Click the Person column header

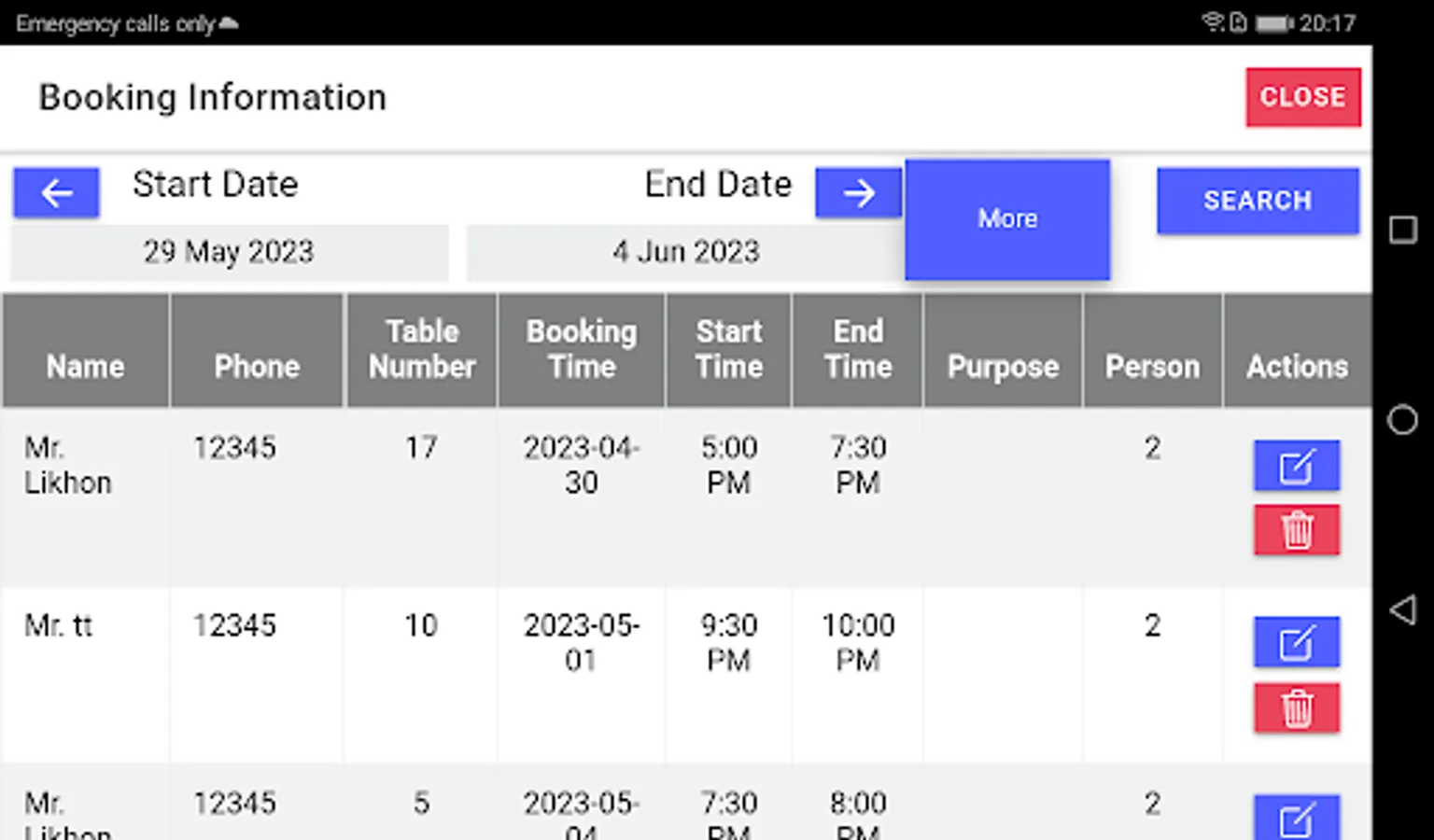click(x=1152, y=351)
